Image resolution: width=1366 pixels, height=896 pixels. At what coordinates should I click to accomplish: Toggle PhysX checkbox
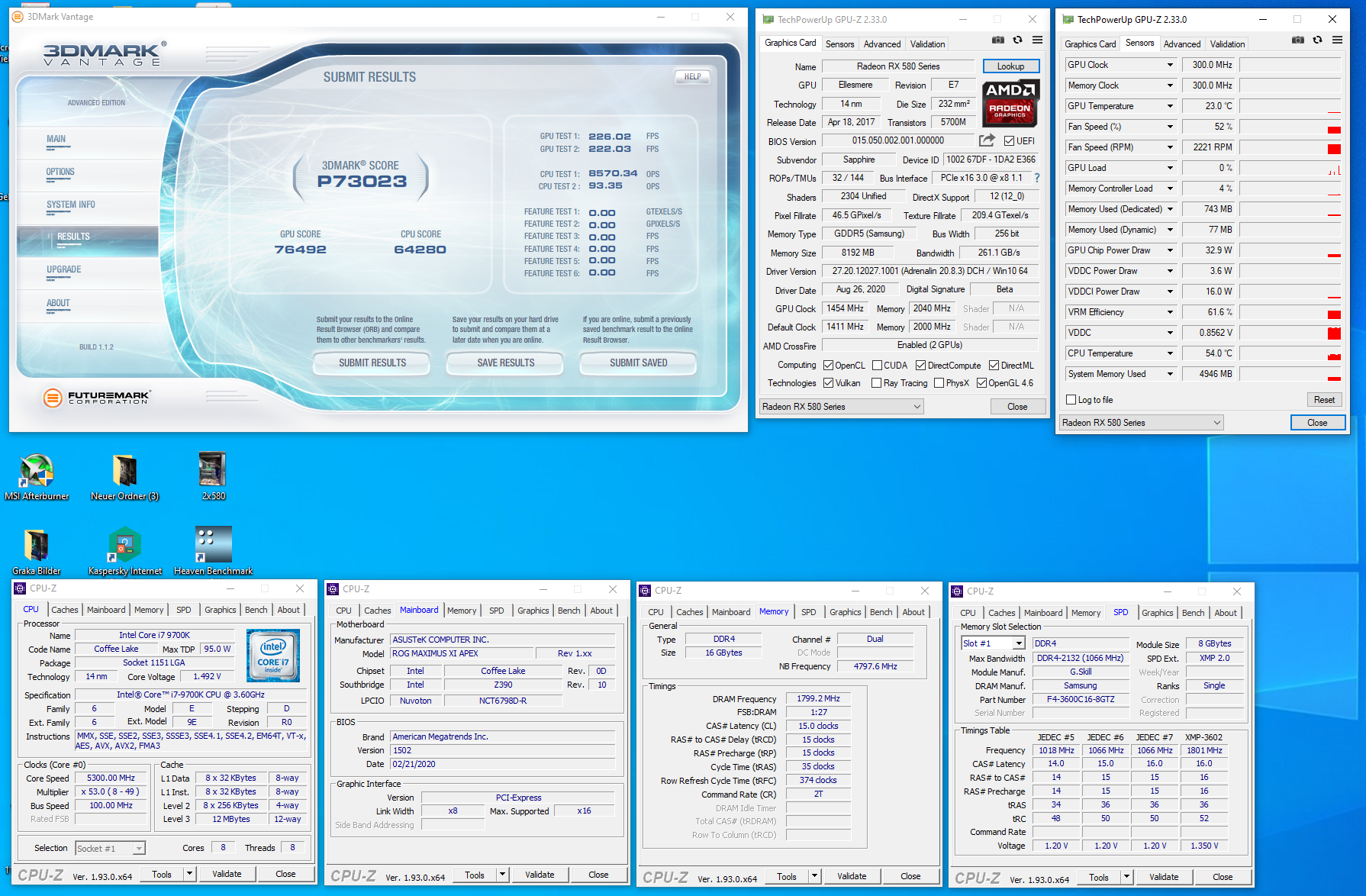(x=939, y=383)
